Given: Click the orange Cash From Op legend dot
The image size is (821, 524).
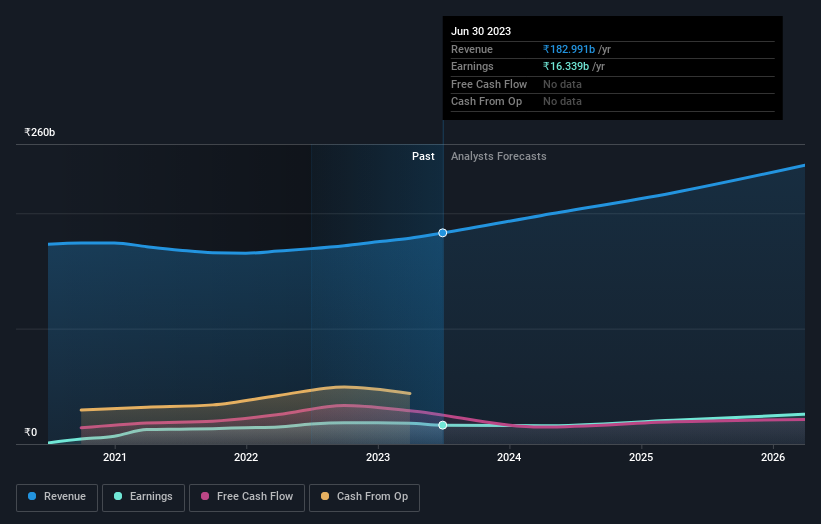Looking at the screenshot, I should [325, 496].
